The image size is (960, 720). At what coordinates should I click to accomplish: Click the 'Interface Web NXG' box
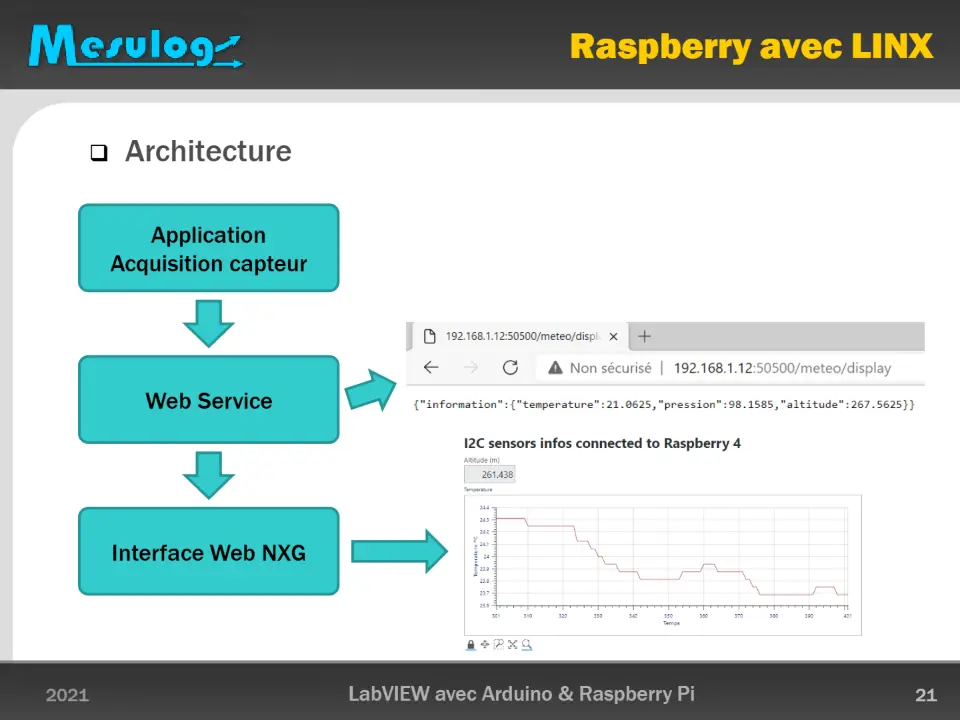point(209,552)
